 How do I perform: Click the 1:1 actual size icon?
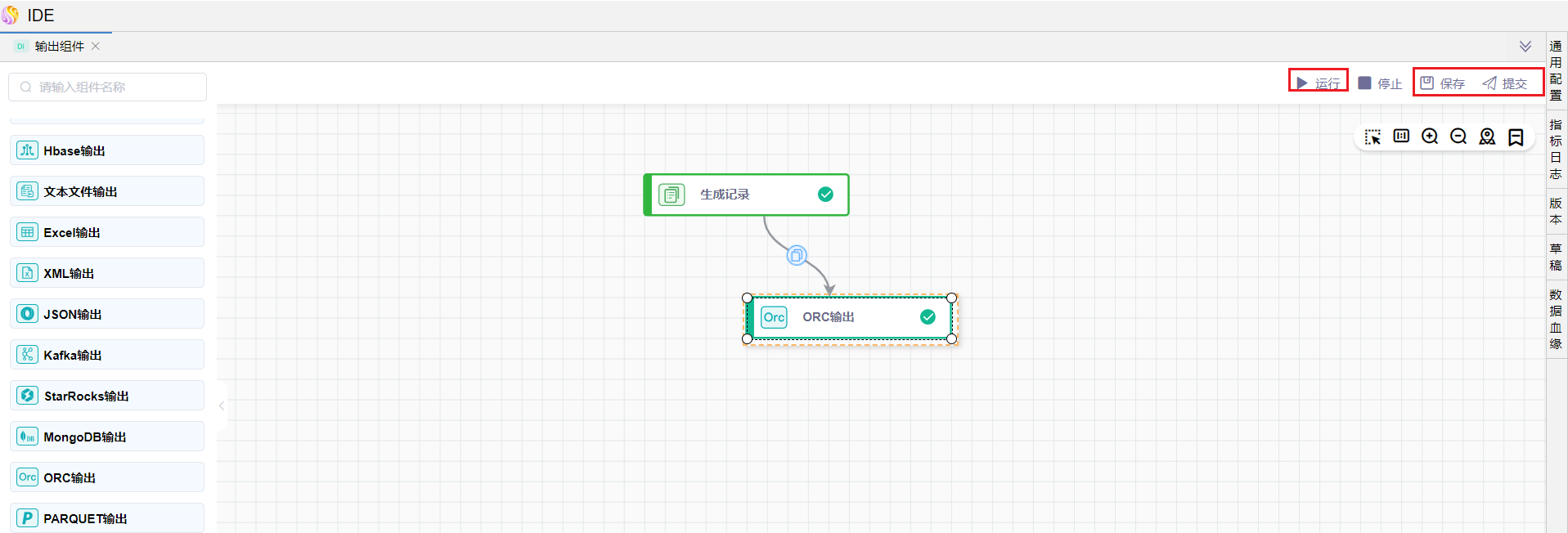point(1401,137)
